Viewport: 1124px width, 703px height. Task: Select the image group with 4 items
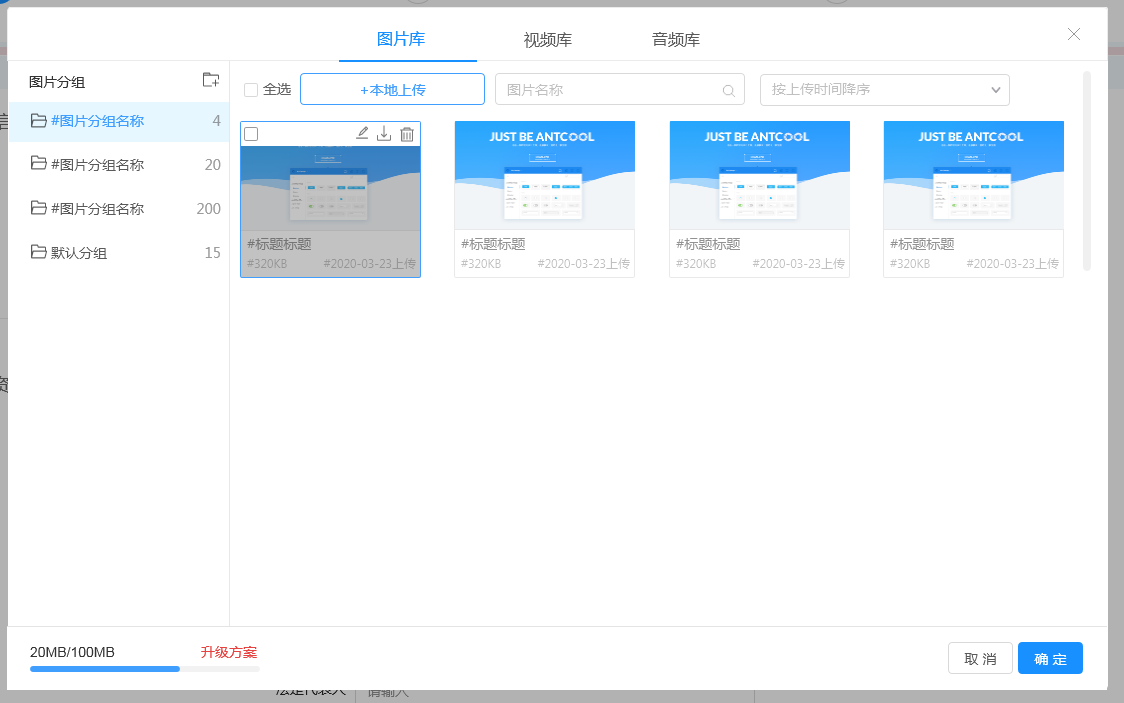[119, 121]
